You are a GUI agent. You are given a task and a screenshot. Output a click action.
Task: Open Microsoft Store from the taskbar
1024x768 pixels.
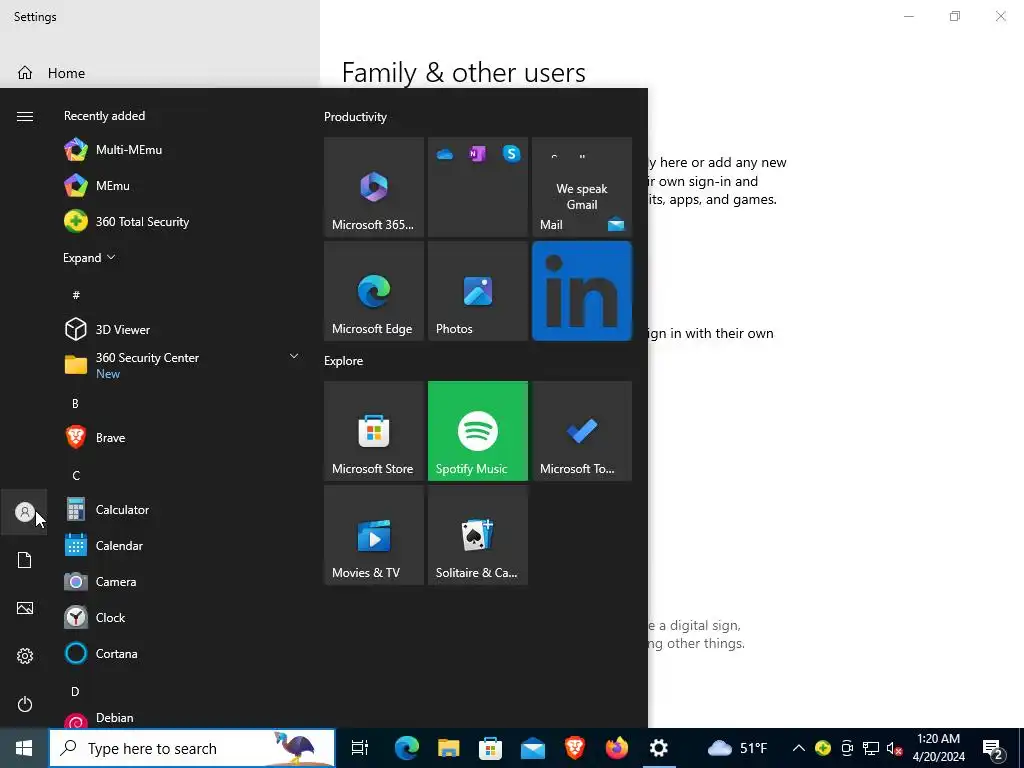pyautogui.click(x=490, y=748)
